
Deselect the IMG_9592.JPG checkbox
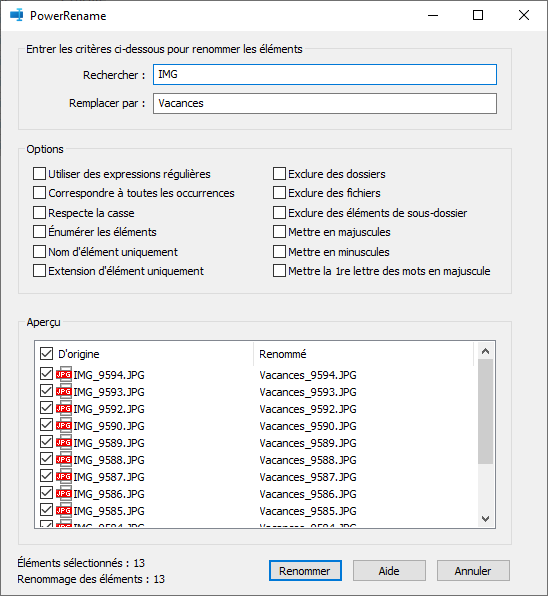click(46, 408)
